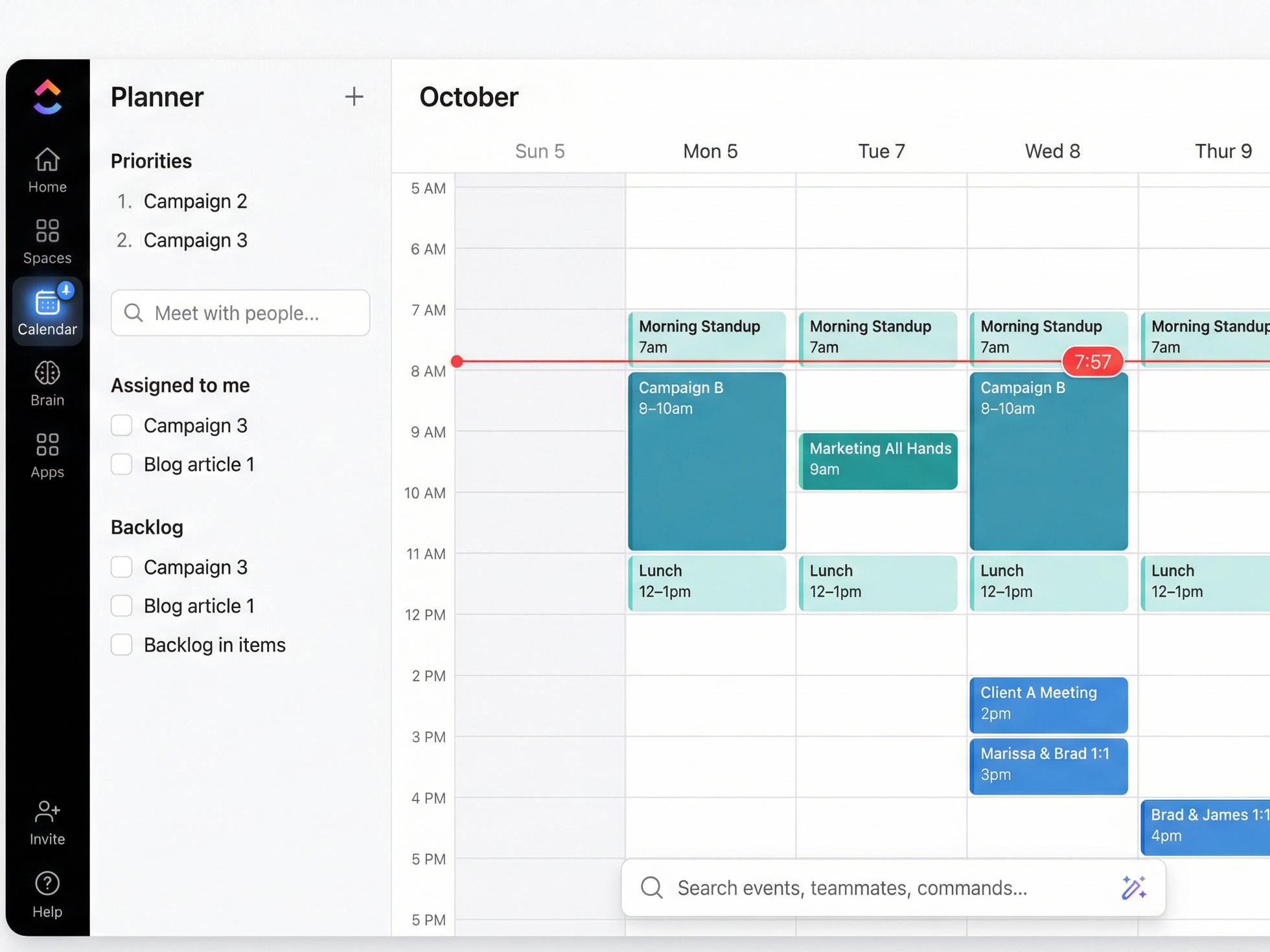Image resolution: width=1270 pixels, height=952 pixels.
Task: Open Spaces from the sidebar
Action: pos(46,240)
